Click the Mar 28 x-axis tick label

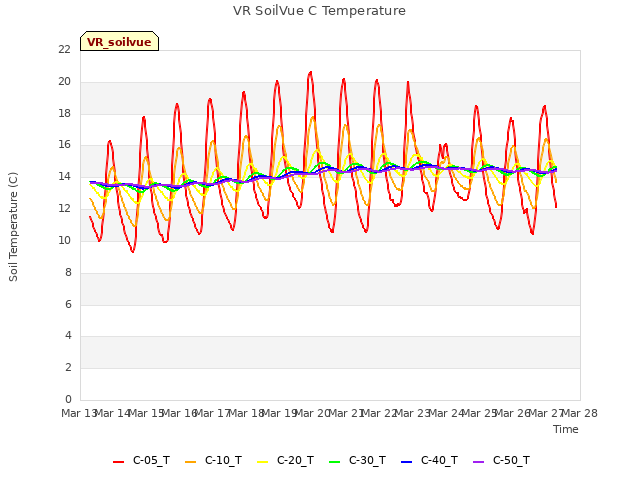580,413
